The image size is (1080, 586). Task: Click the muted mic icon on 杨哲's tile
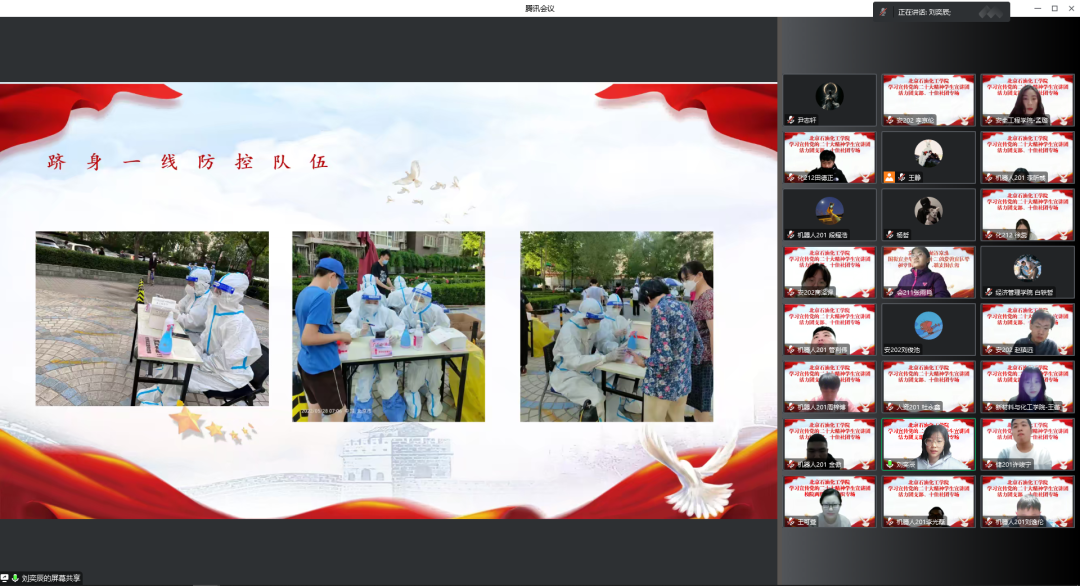(889, 235)
